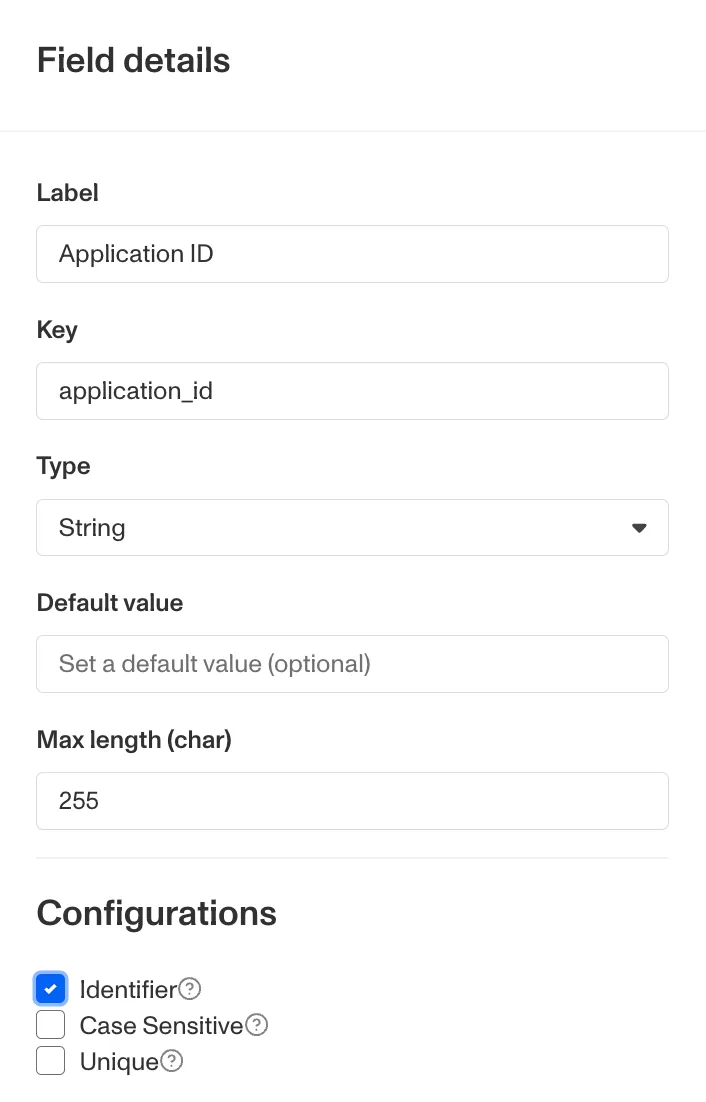Click the Label field containing Application ID
706x1102 pixels.
(352, 254)
